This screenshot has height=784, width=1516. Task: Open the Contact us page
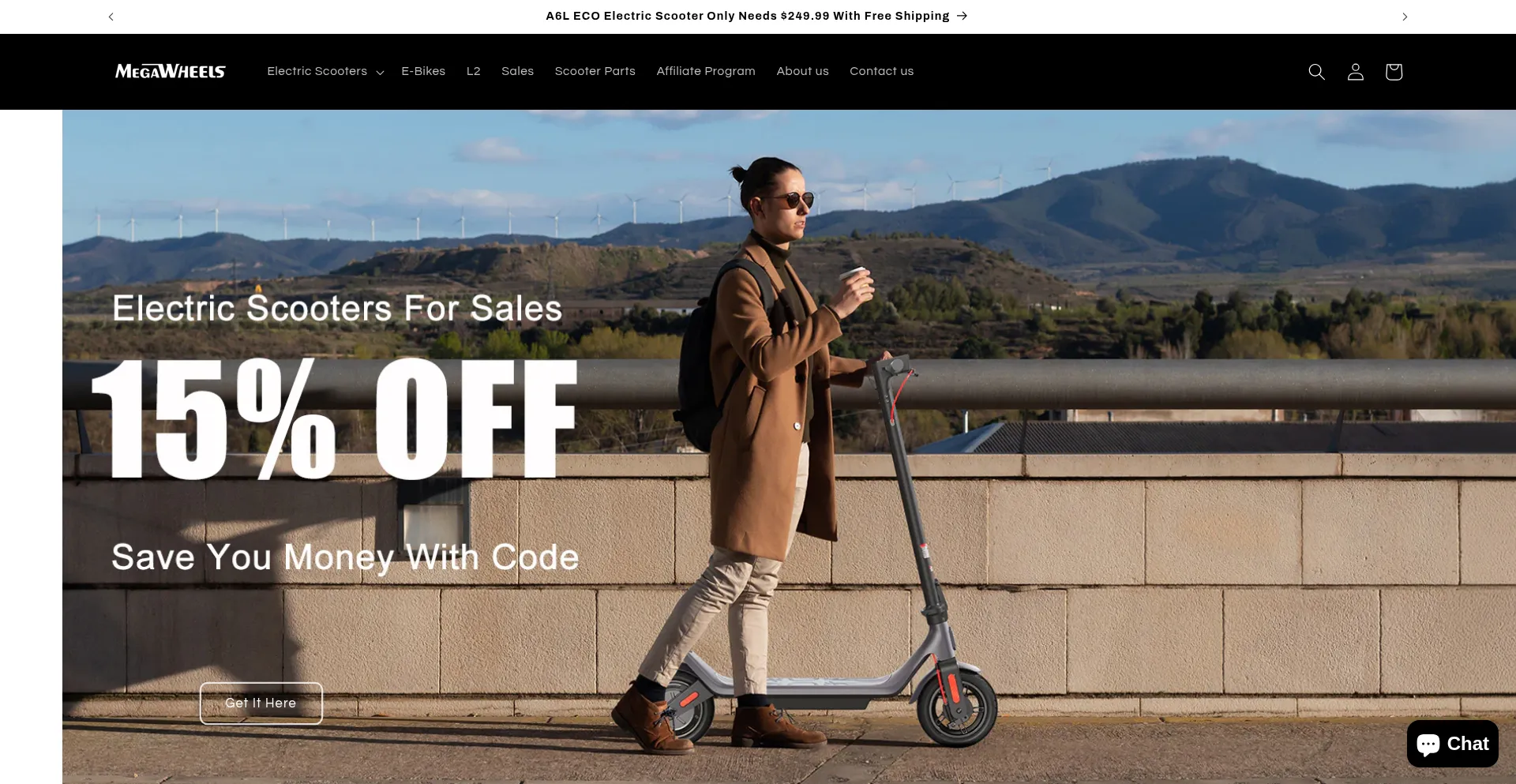881,71
